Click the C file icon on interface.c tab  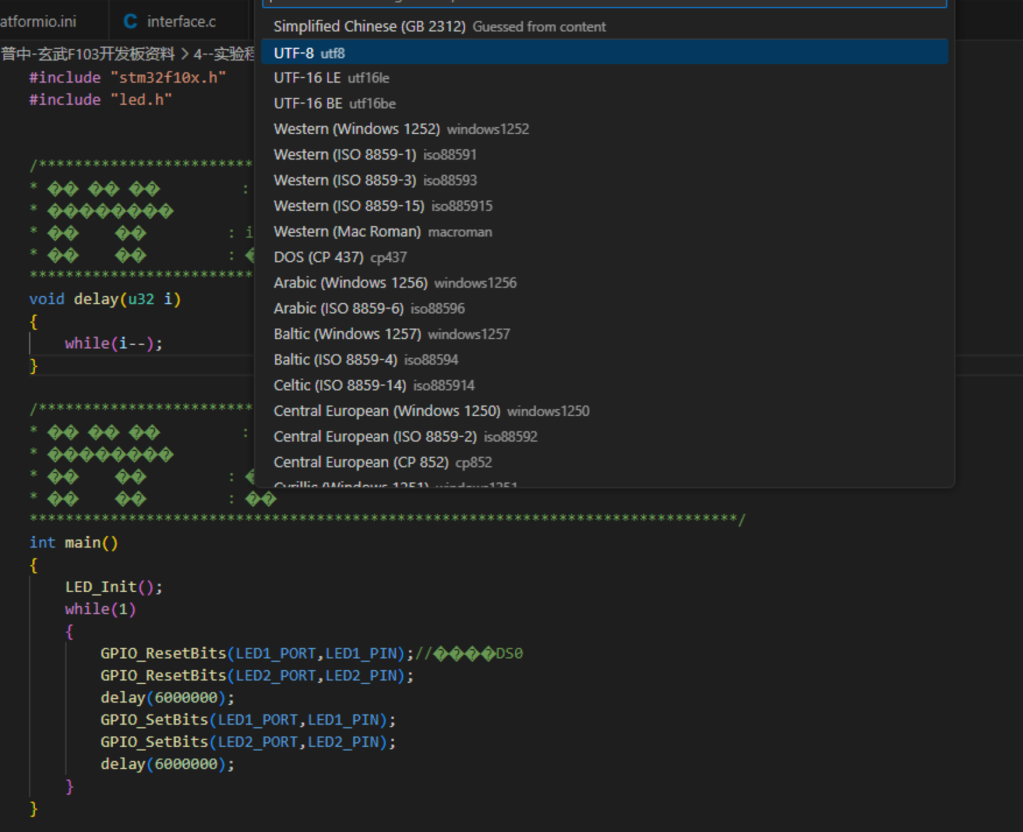click(130, 21)
